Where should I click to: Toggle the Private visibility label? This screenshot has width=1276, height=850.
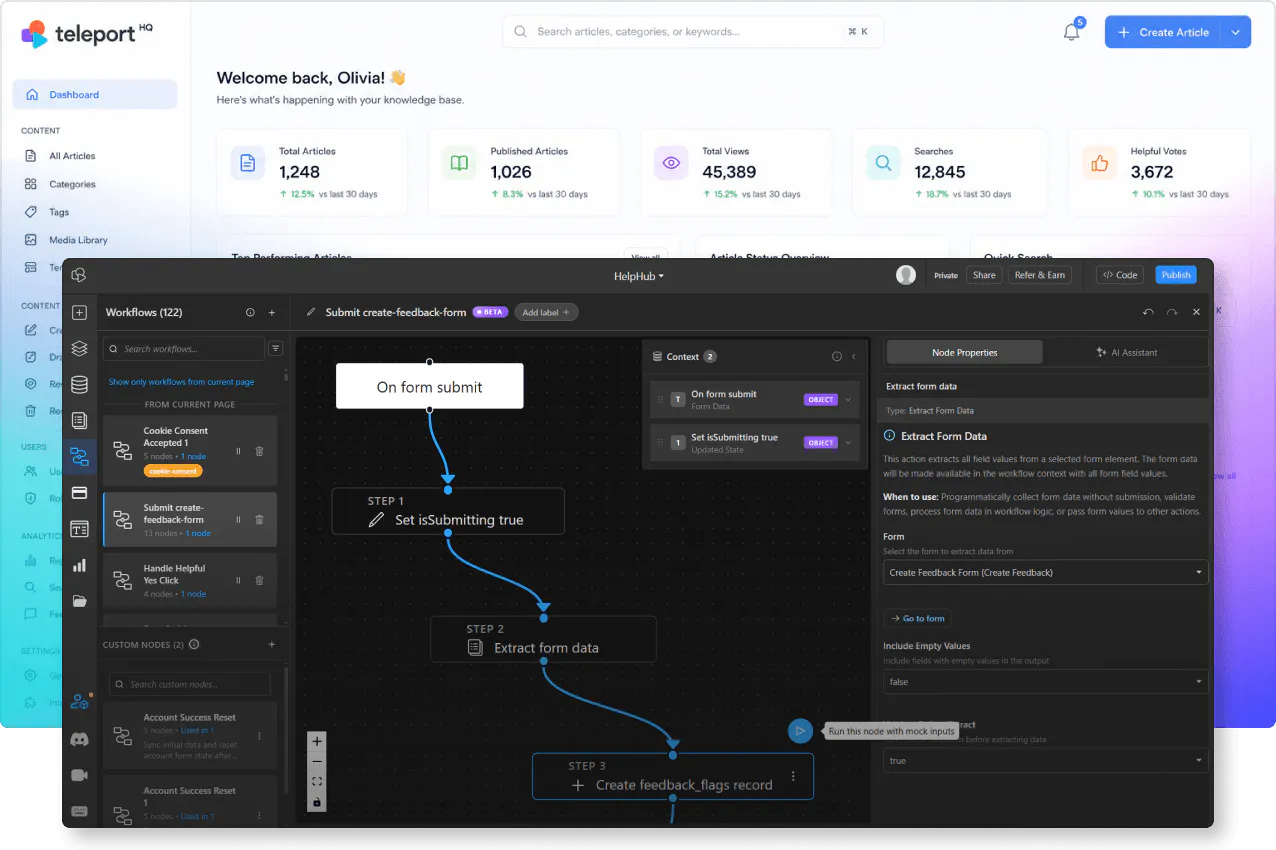coord(945,275)
